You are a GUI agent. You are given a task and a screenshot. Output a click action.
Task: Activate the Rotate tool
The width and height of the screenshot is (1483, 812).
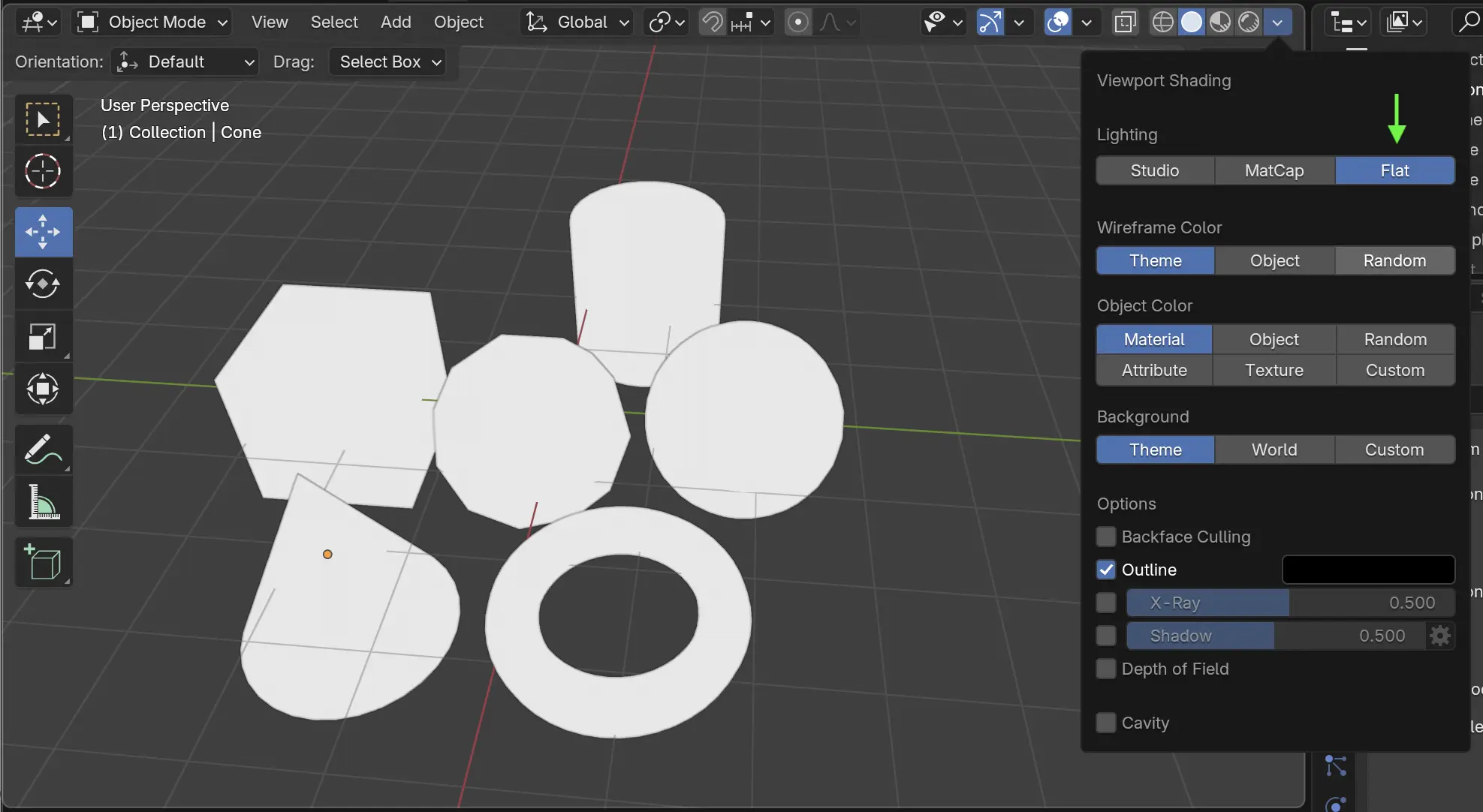pyautogui.click(x=43, y=284)
